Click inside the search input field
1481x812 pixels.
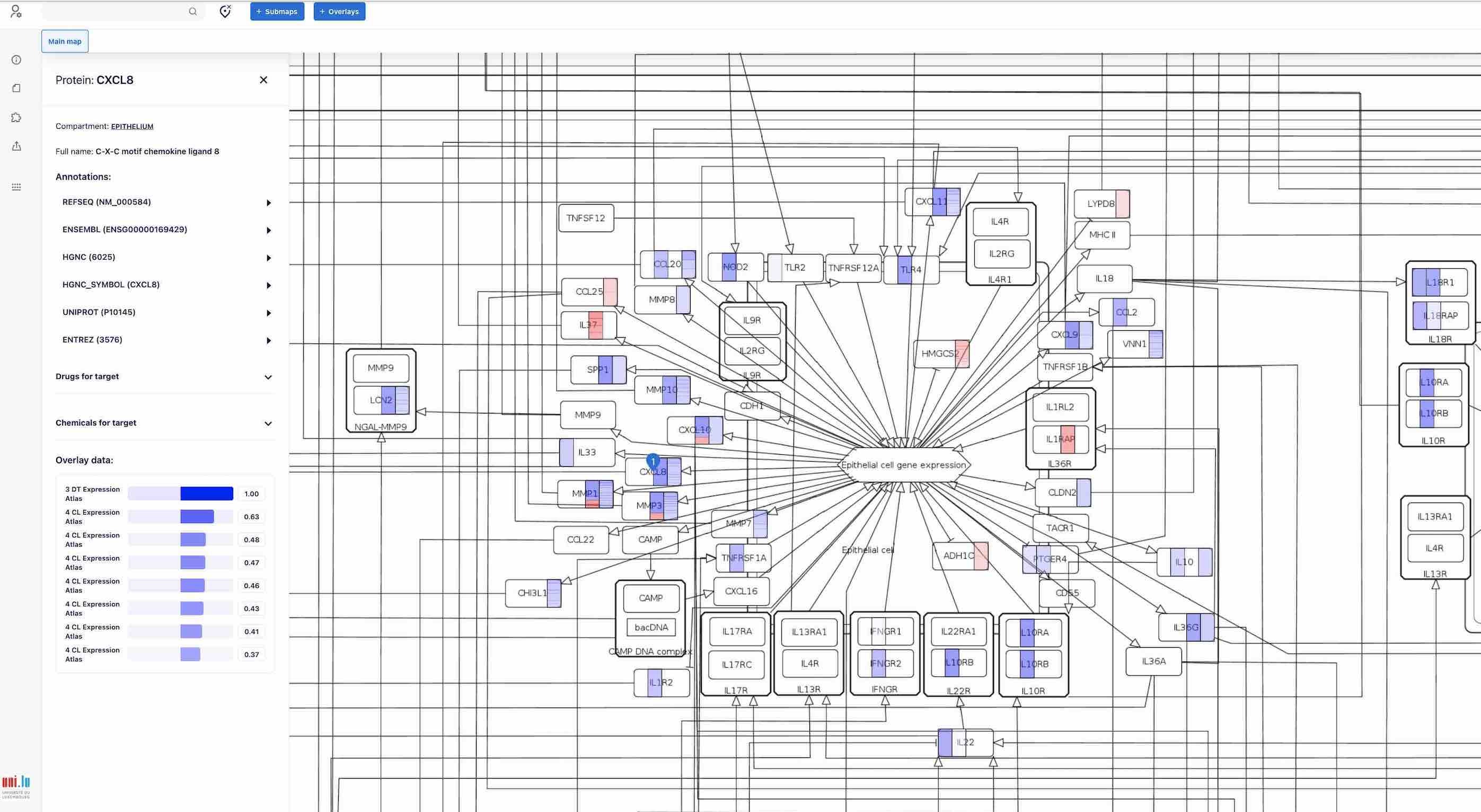point(115,12)
